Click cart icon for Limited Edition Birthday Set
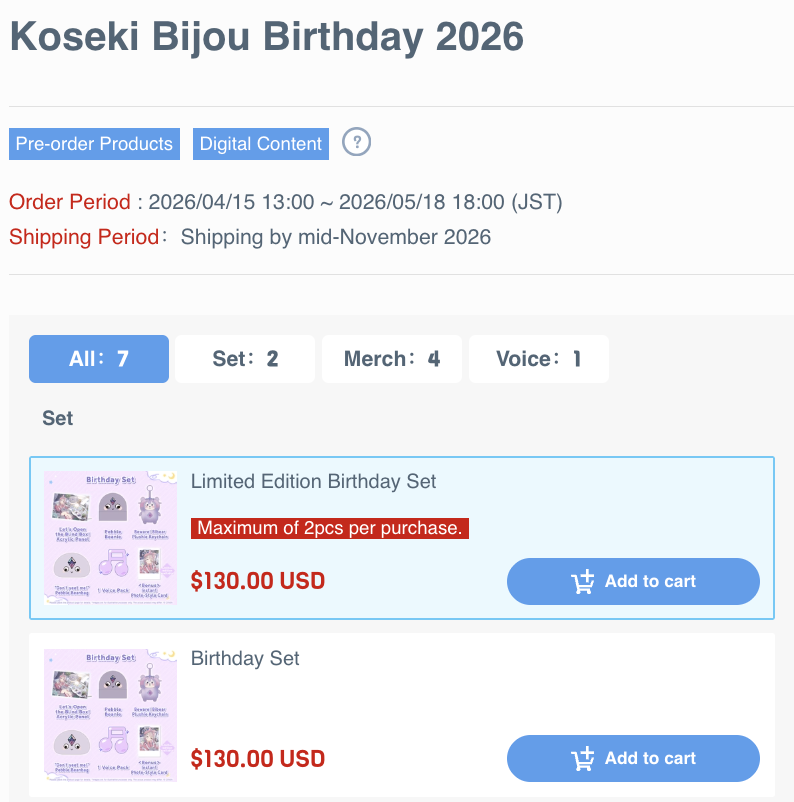The height and width of the screenshot is (802, 794). [x=583, y=582]
